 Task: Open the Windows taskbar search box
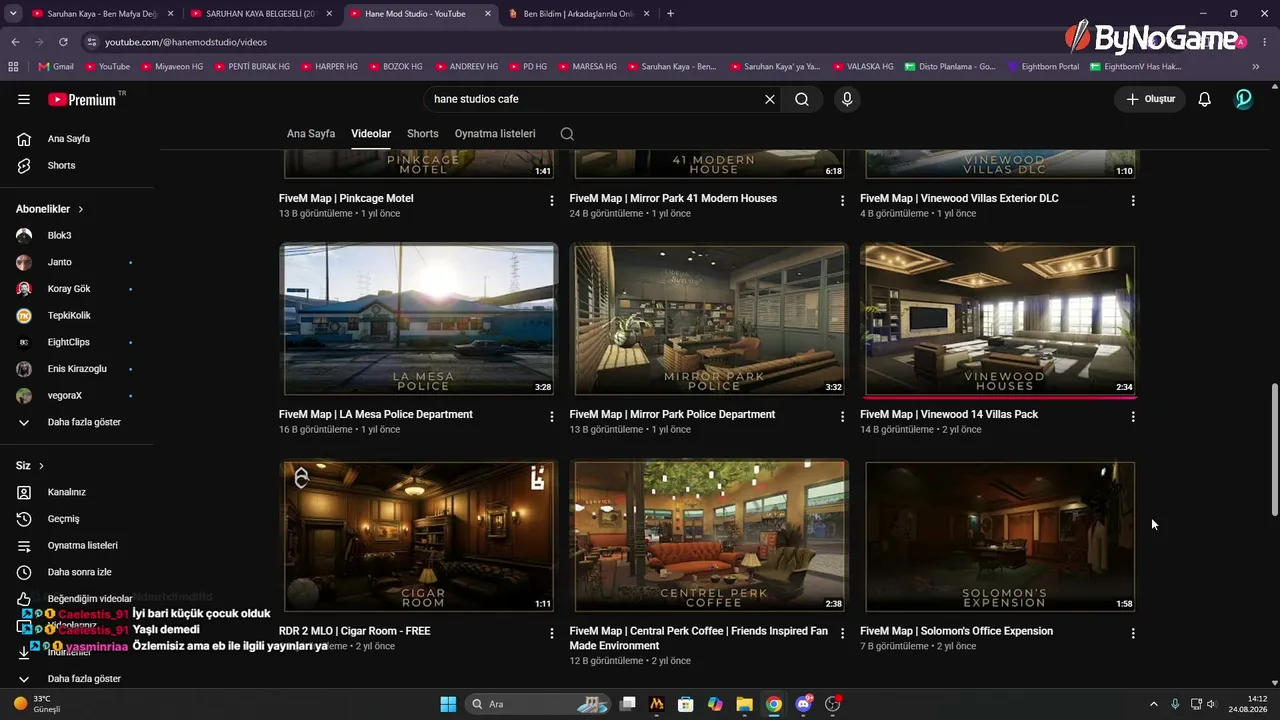click(540, 704)
